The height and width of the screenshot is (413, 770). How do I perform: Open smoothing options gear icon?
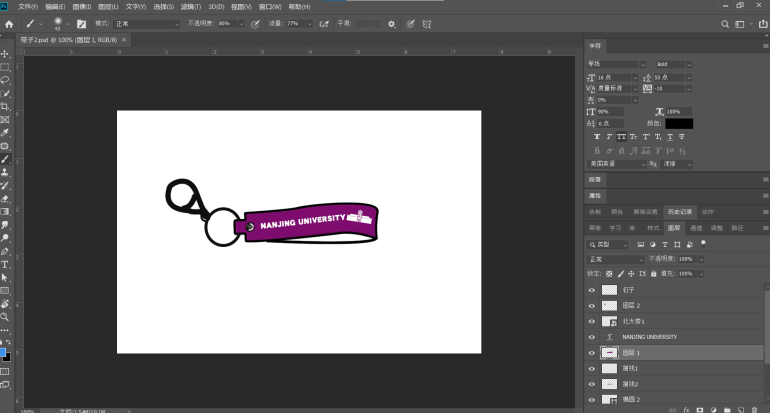(391, 24)
